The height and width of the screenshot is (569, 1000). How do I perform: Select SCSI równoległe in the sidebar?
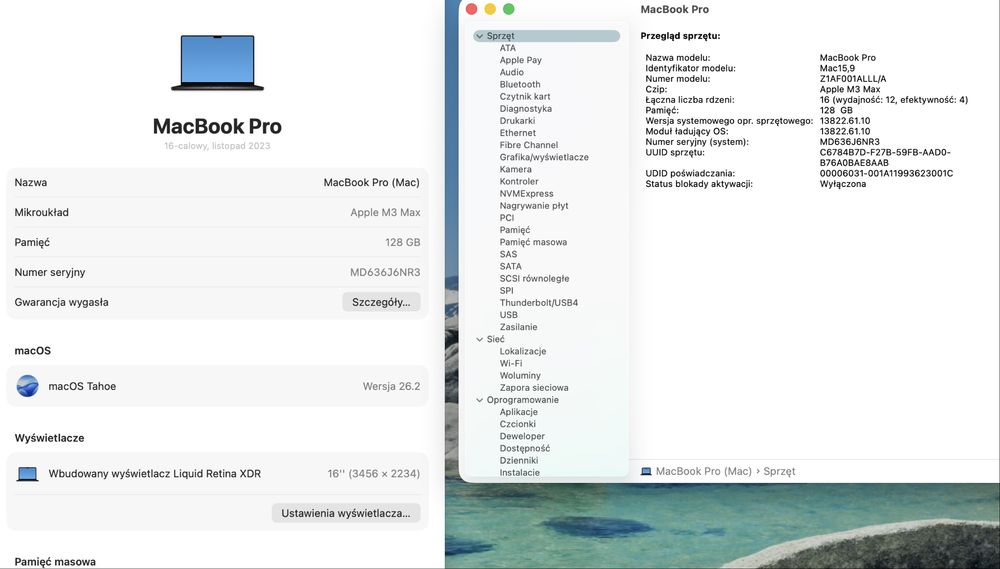pyautogui.click(x=534, y=278)
